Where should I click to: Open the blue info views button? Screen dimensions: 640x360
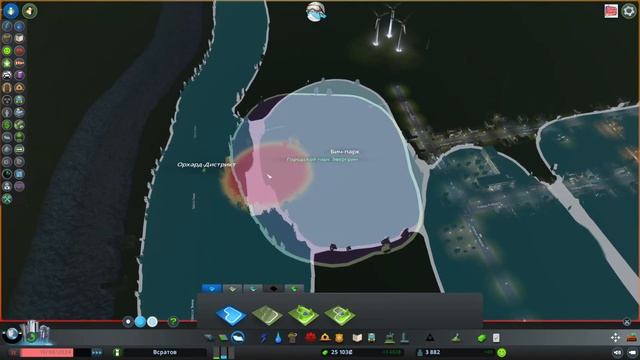coord(11,11)
